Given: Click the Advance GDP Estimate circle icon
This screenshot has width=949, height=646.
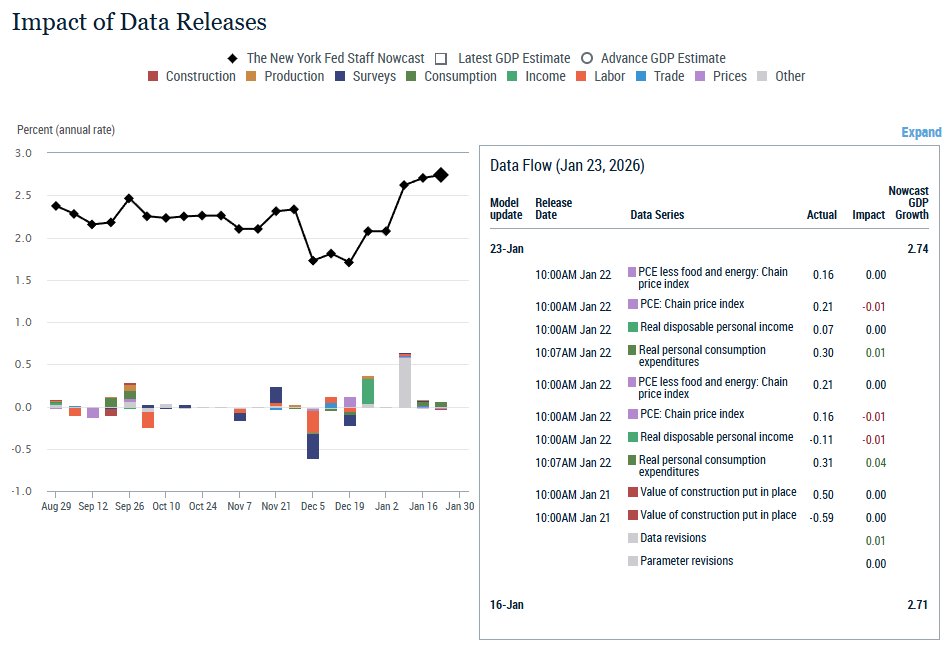Looking at the screenshot, I should 587,58.
